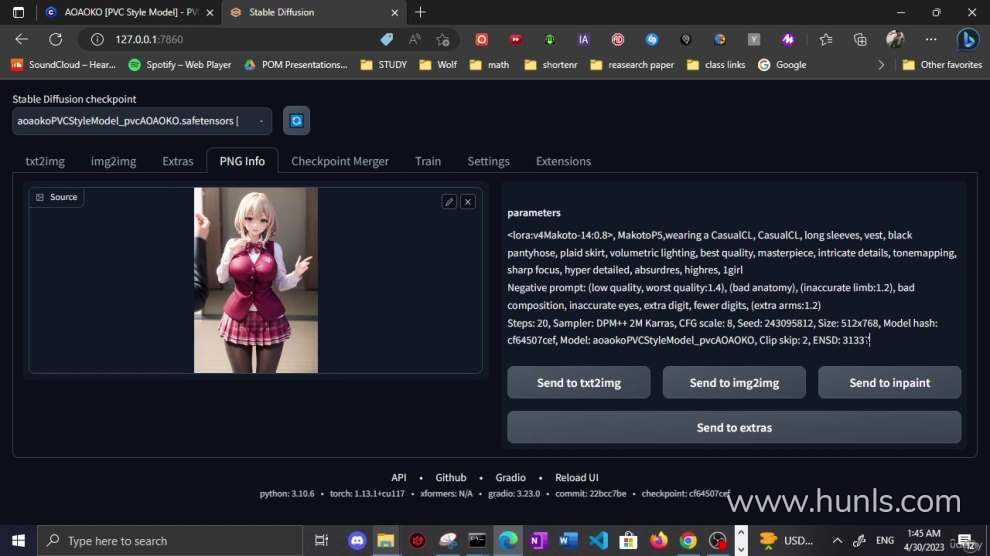
Task: Open the class links bookmarks folder
Action: 716,64
